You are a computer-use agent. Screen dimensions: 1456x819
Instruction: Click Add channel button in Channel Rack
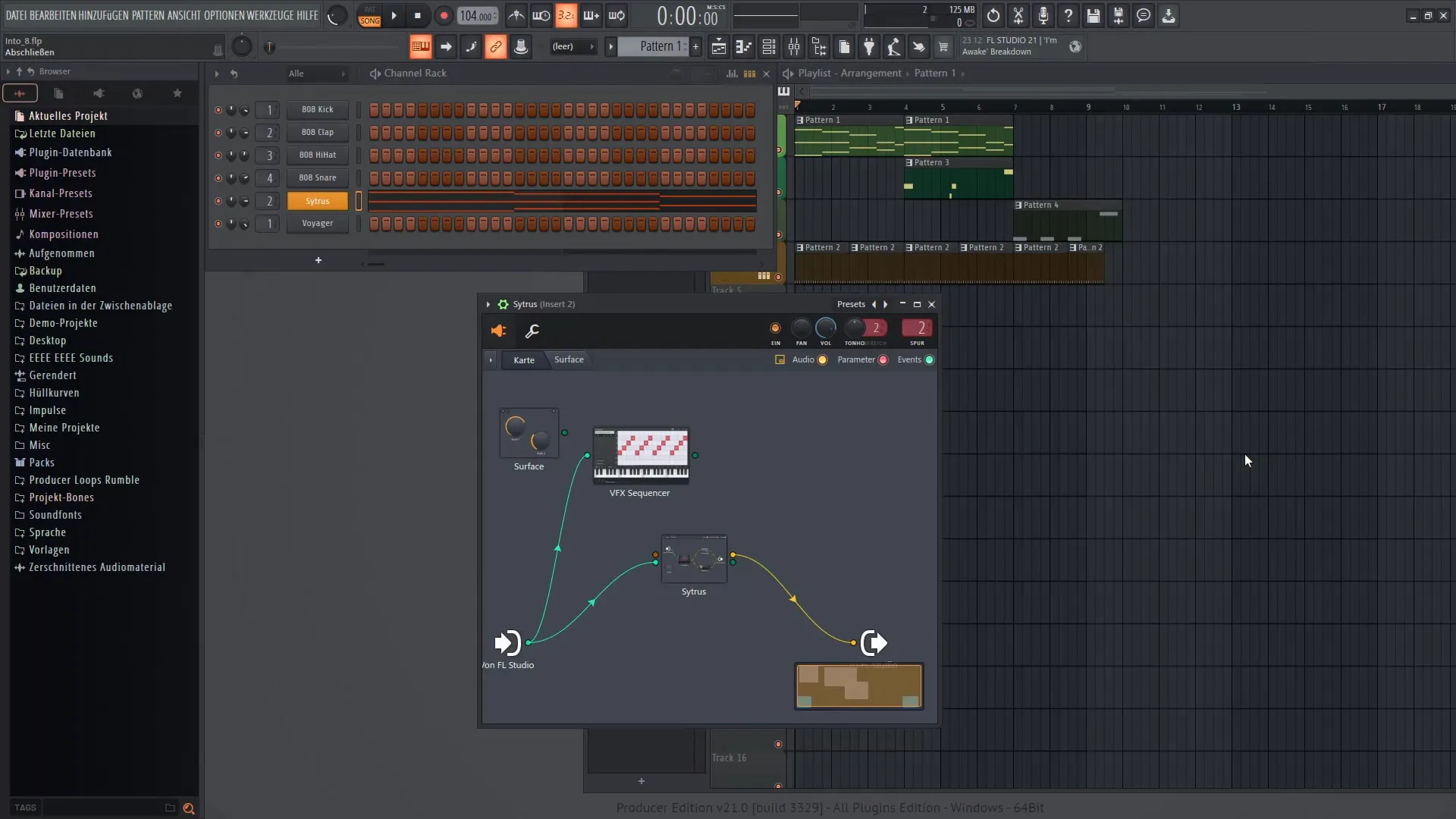(x=318, y=259)
